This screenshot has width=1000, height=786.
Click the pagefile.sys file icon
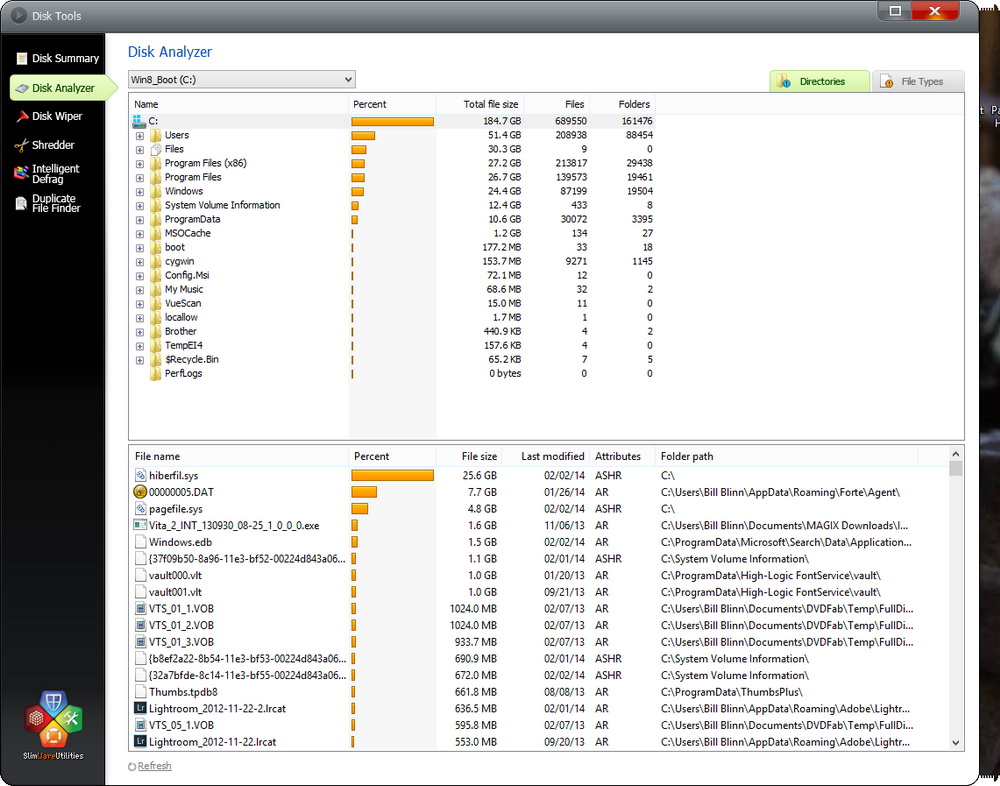pyautogui.click(x=140, y=508)
